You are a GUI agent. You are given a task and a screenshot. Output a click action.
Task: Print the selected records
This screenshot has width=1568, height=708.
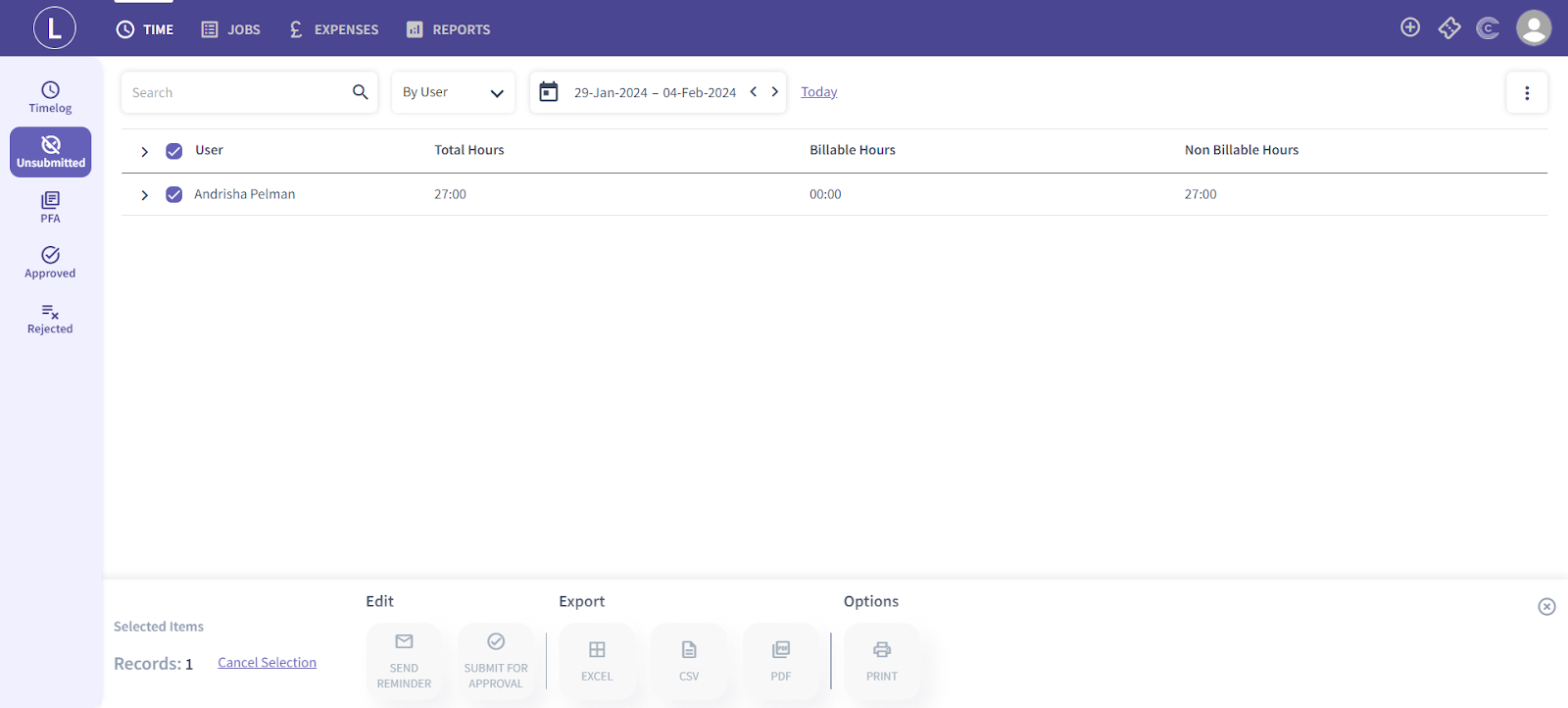pyautogui.click(x=882, y=661)
